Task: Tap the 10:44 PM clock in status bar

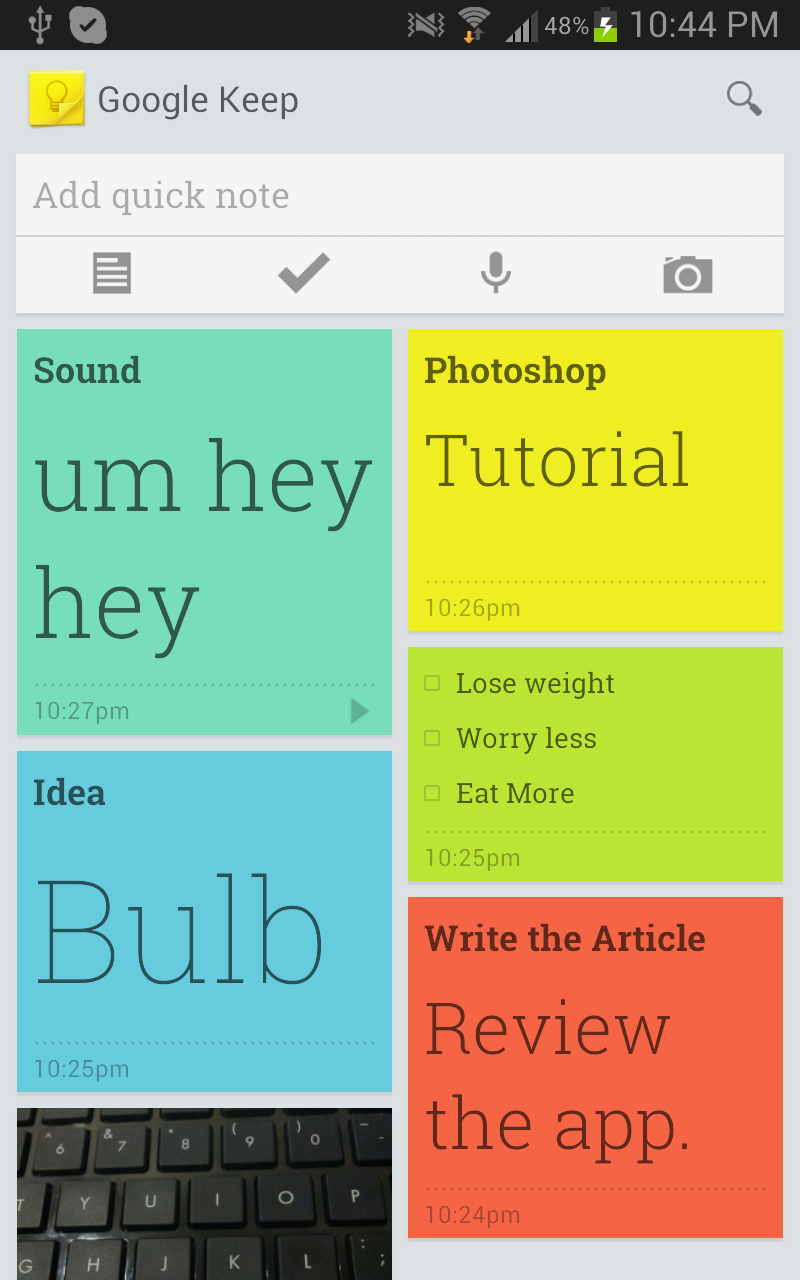Action: coord(704,25)
